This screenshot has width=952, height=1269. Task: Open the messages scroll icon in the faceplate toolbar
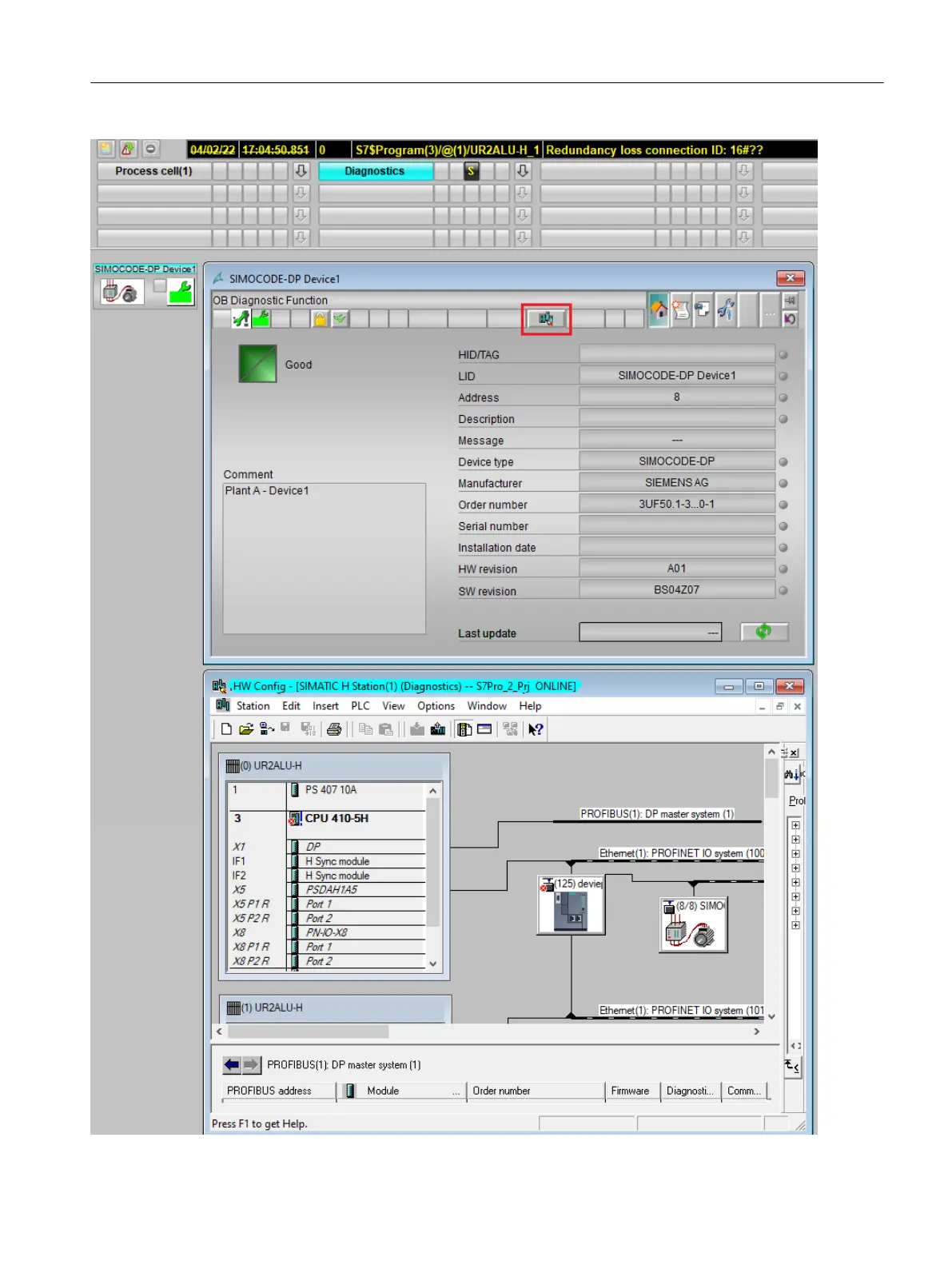pos(680,309)
